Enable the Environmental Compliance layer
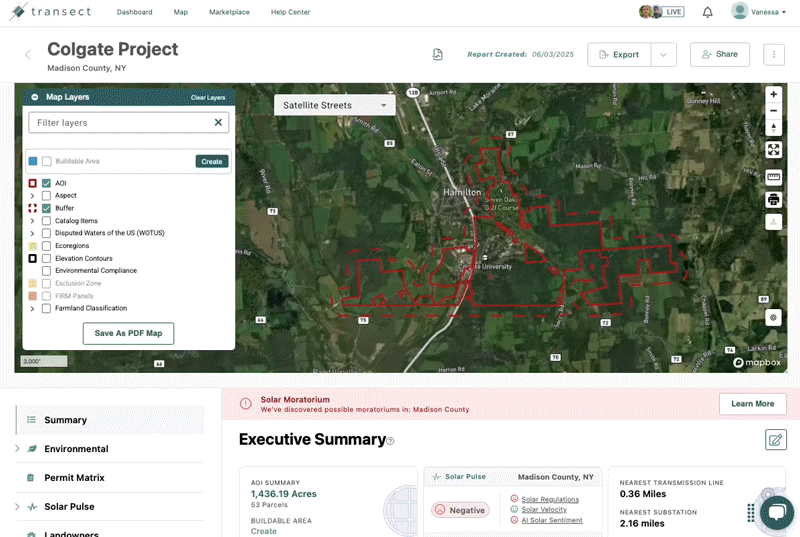Image resolution: width=800 pixels, height=537 pixels. pyautogui.click(x=46, y=271)
